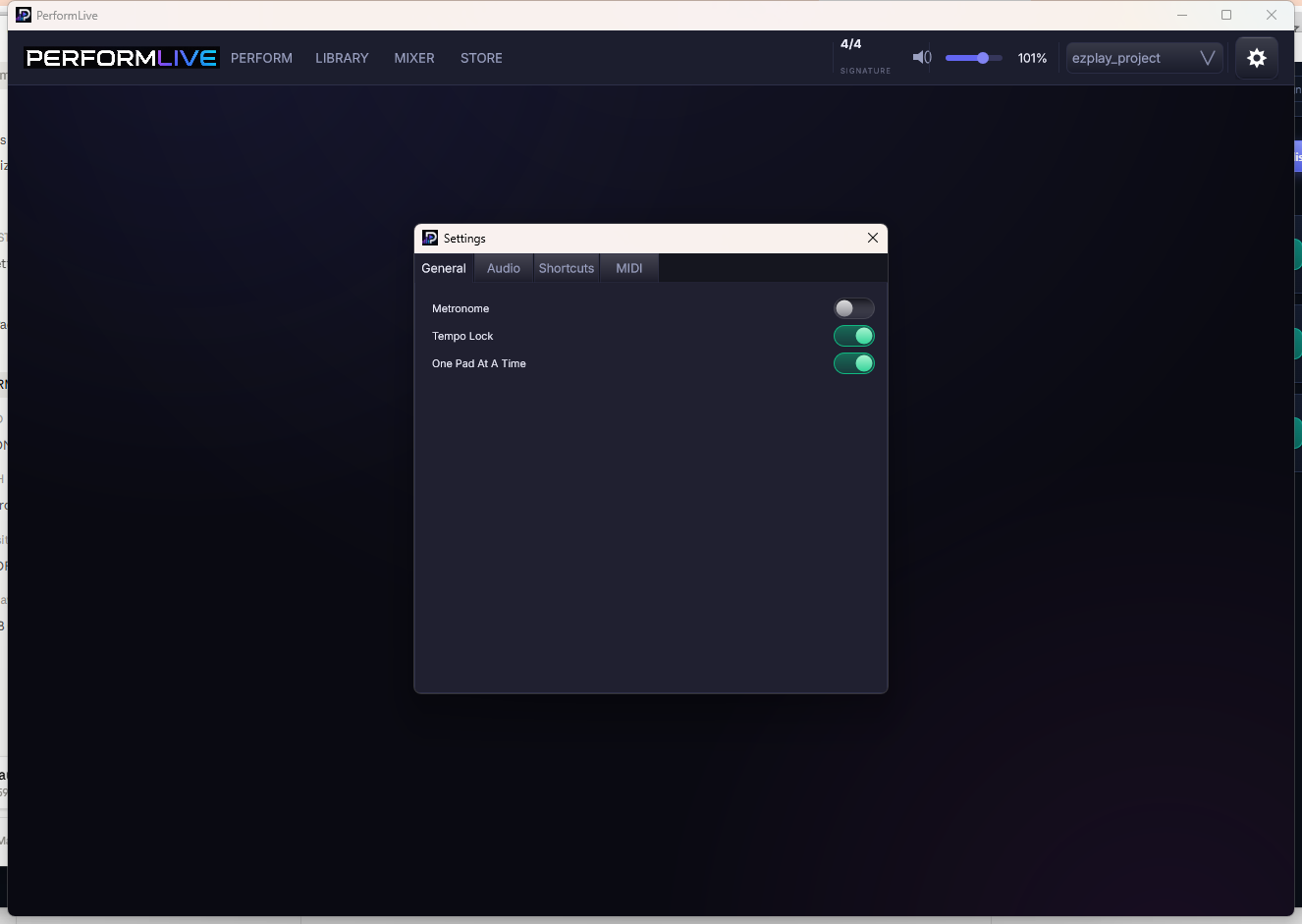Adjust the master volume slider
Viewport: 1302px width, 924px height.
pos(973,58)
